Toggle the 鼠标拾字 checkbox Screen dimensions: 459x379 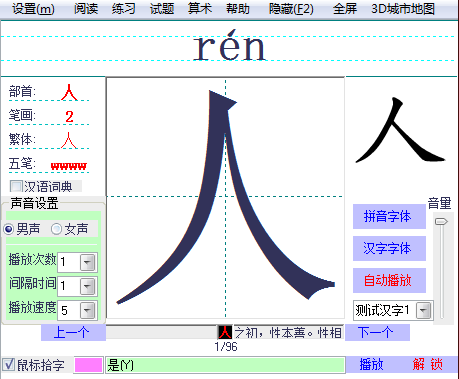pyautogui.click(x=8, y=365)
